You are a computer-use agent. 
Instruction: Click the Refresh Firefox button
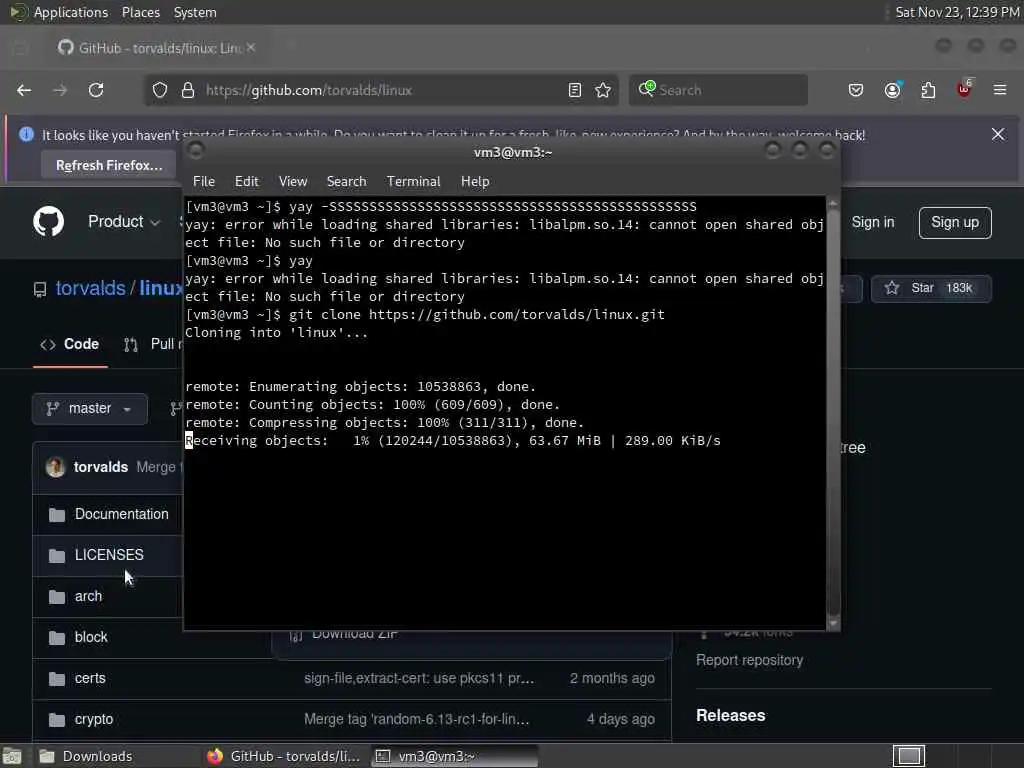pyautogui.click(x=108, y=165)
